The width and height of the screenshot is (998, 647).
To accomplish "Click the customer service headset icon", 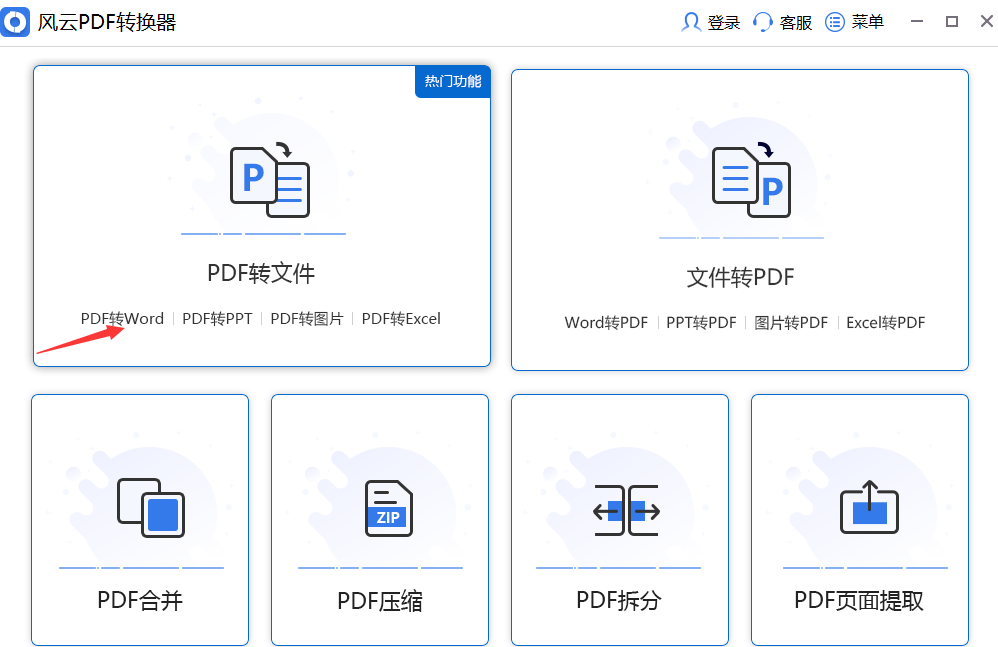I will [x=763, y=22].
